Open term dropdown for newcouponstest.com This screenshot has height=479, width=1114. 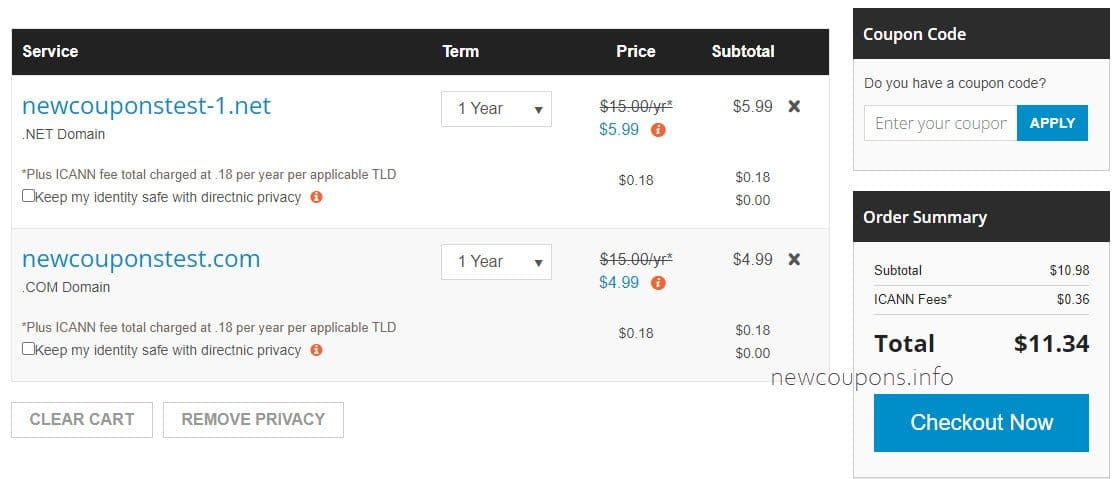pyautogui.click(x=496, y=261)
